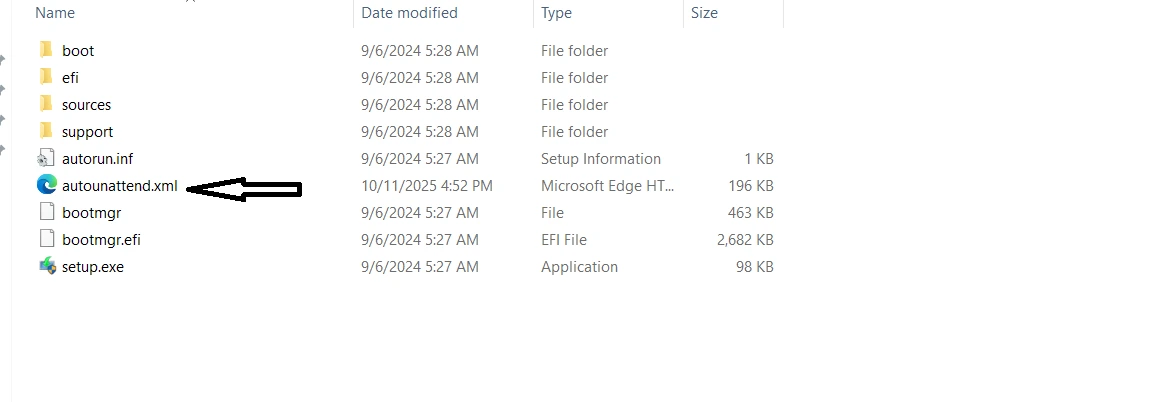Click the boot folder name
This screenshot has width=1161, height=402.
(78, 51)
